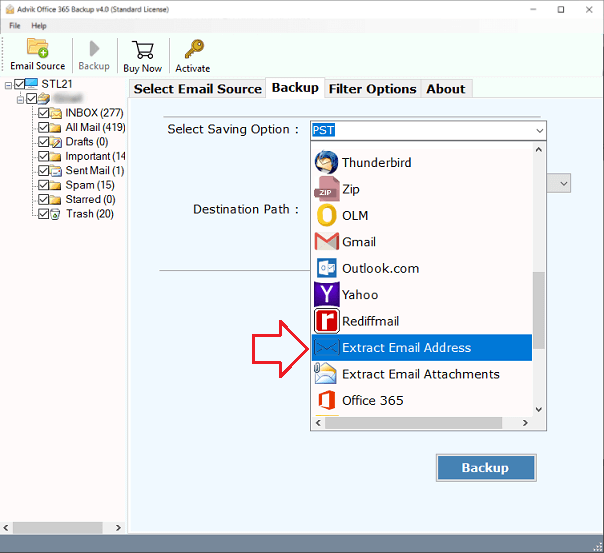Click the vertical scrollbar thumb in list
The width and height of the screenshot is (604, 553).
click(x=539, y=310)
